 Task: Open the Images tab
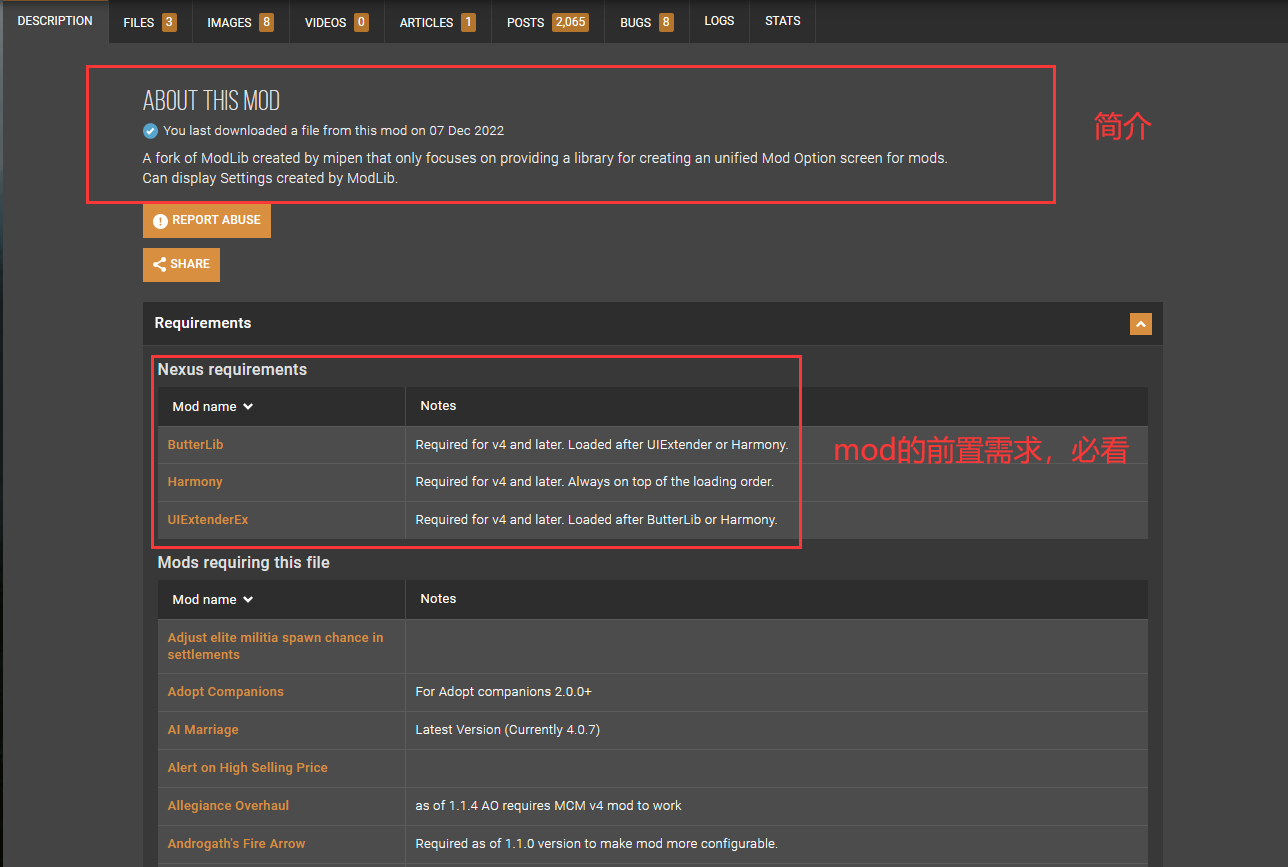240,22
